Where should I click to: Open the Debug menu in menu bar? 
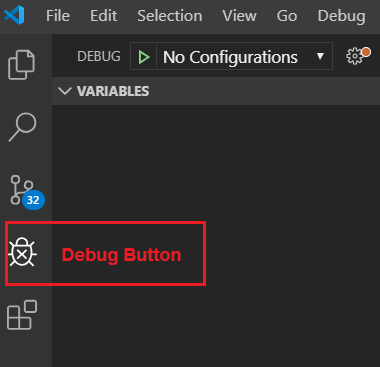click(x=341, y=17)
